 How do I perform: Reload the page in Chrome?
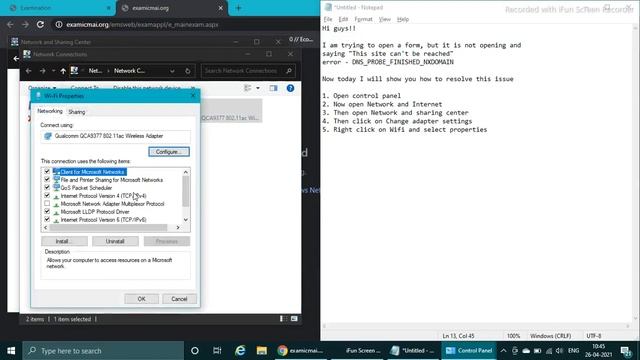(40, 24)
